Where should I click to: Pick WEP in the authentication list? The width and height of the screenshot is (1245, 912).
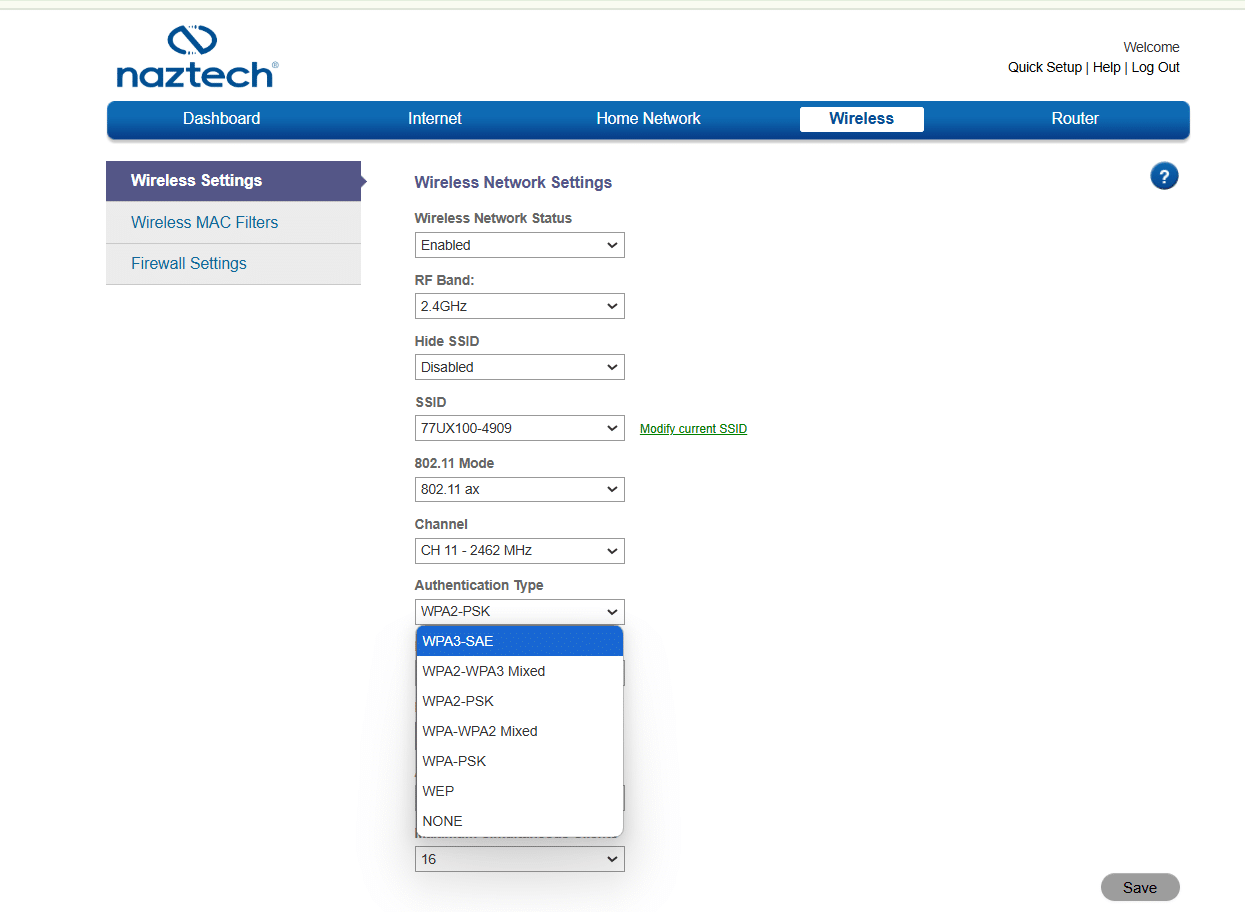tap(519, 791)
